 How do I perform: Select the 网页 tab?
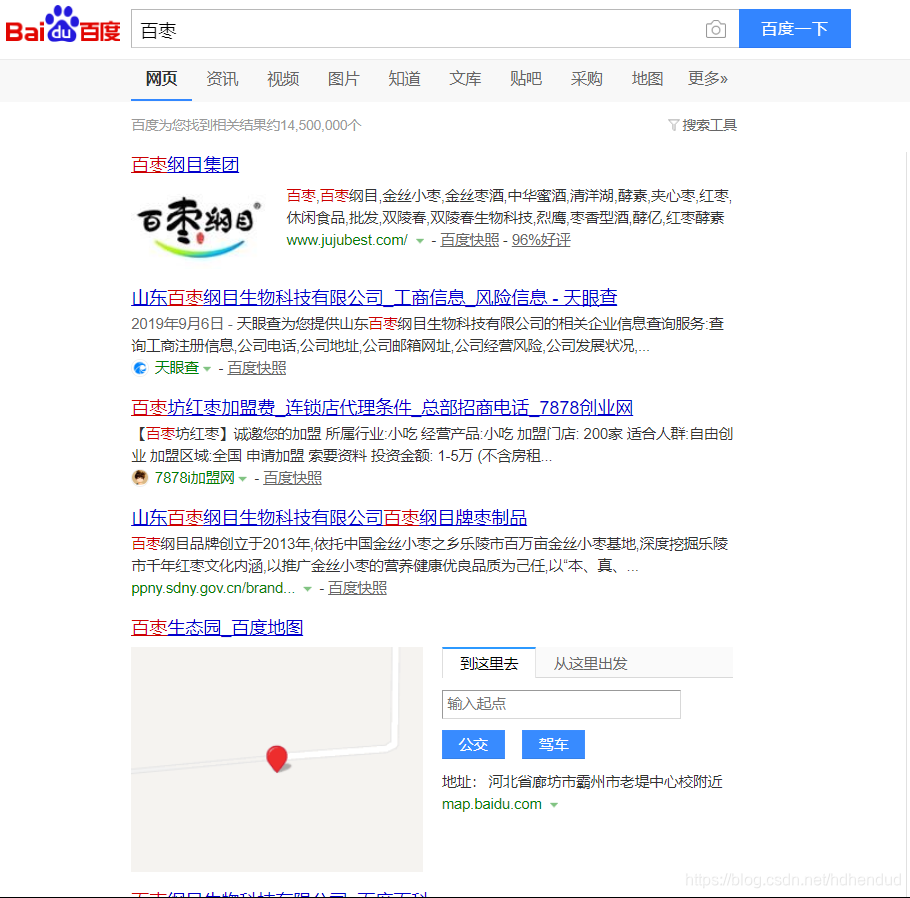(x=161, y=78)
